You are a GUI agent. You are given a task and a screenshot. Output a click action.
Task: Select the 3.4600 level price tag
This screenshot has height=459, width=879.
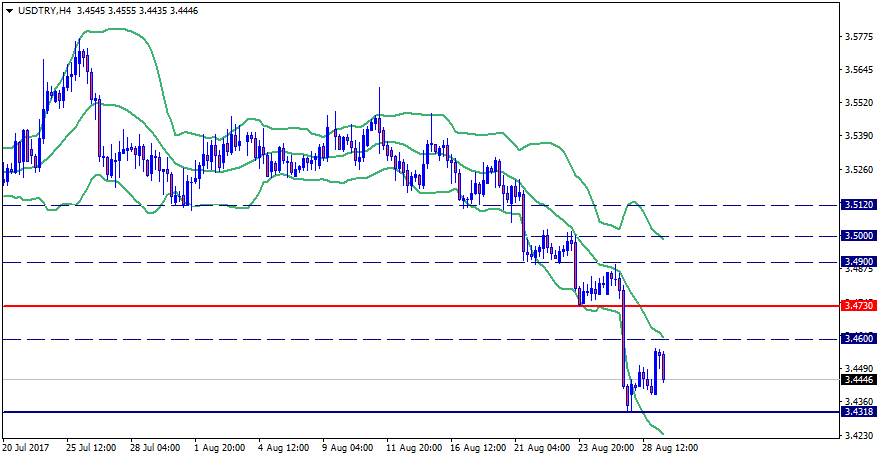[x=859, y=339]
